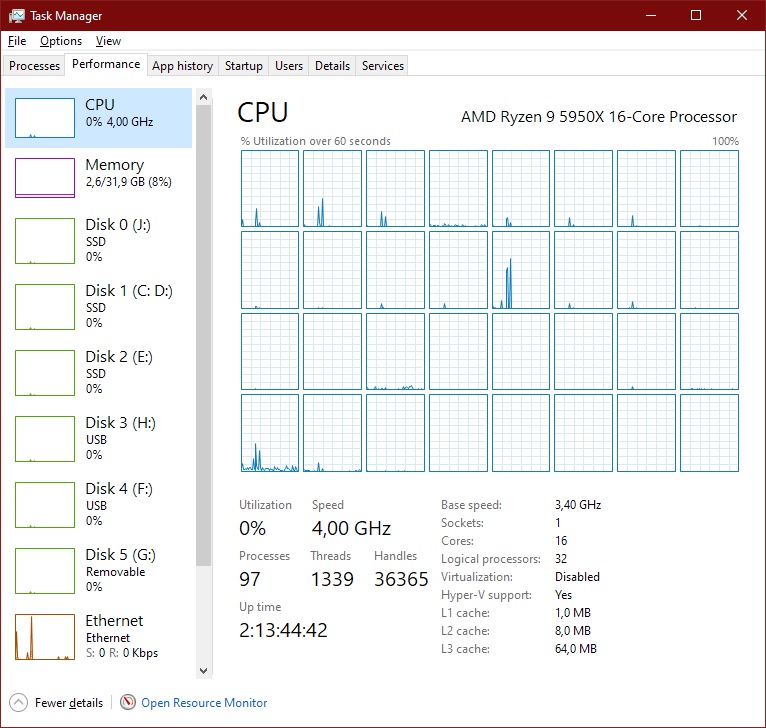
Task: Switch to the Details tab
Action: tap(332, 66)
